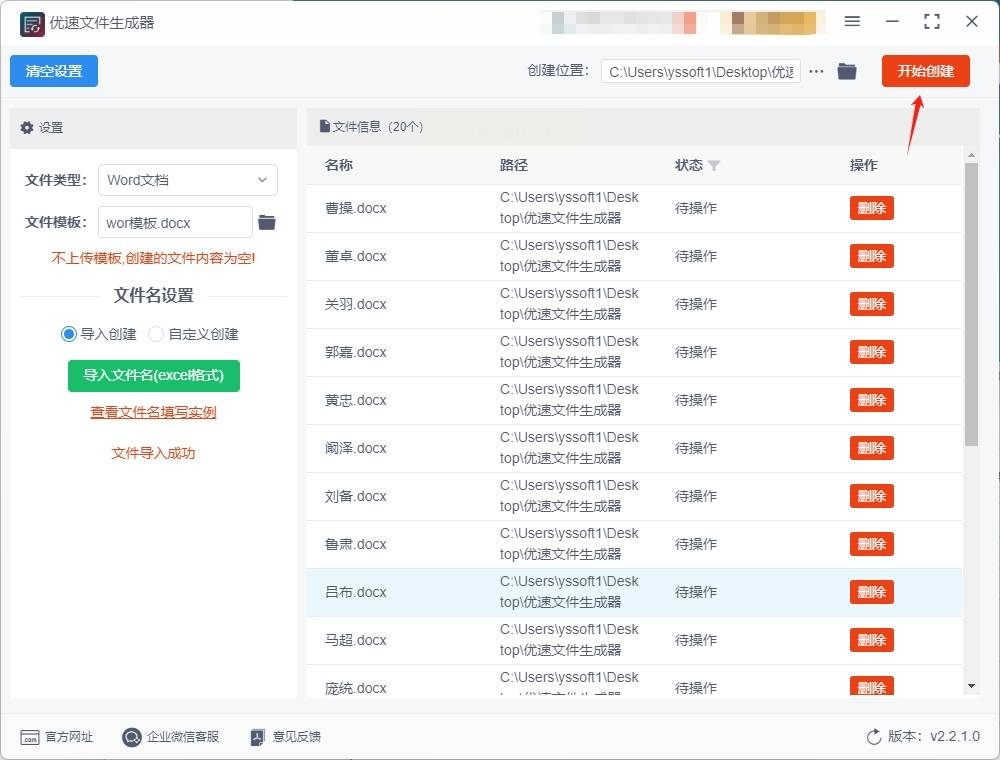Viewport: 1000px width, 760px height.
Task: Select file name 郭嘉.docx
Action: click(355, 352)
